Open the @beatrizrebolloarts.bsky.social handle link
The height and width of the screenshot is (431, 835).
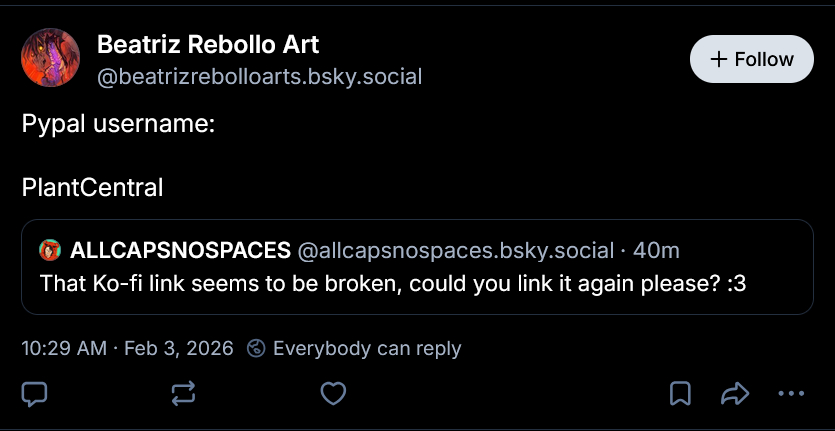(259, 76)
